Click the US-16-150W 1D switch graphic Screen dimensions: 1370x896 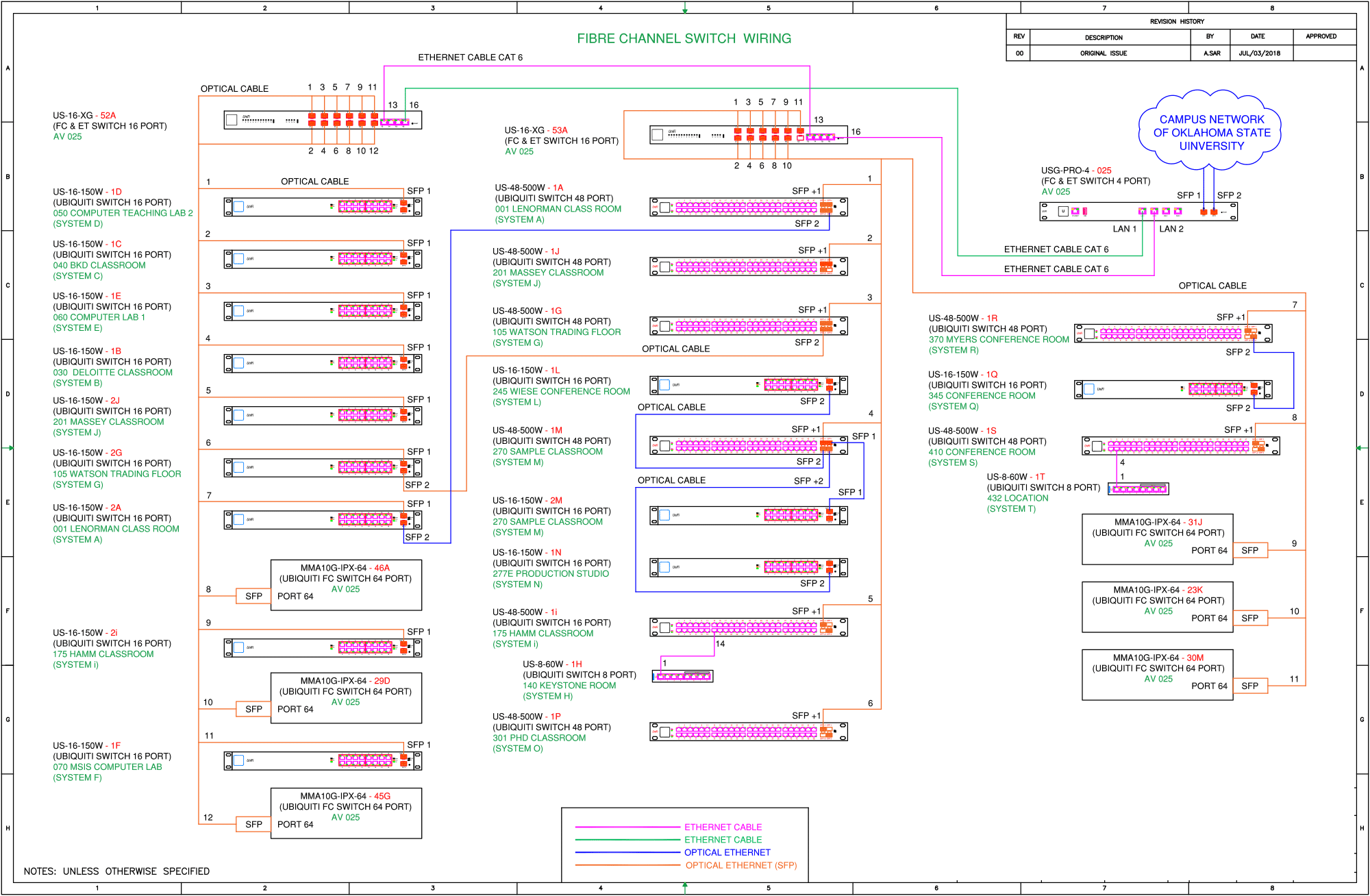[322, 207]
